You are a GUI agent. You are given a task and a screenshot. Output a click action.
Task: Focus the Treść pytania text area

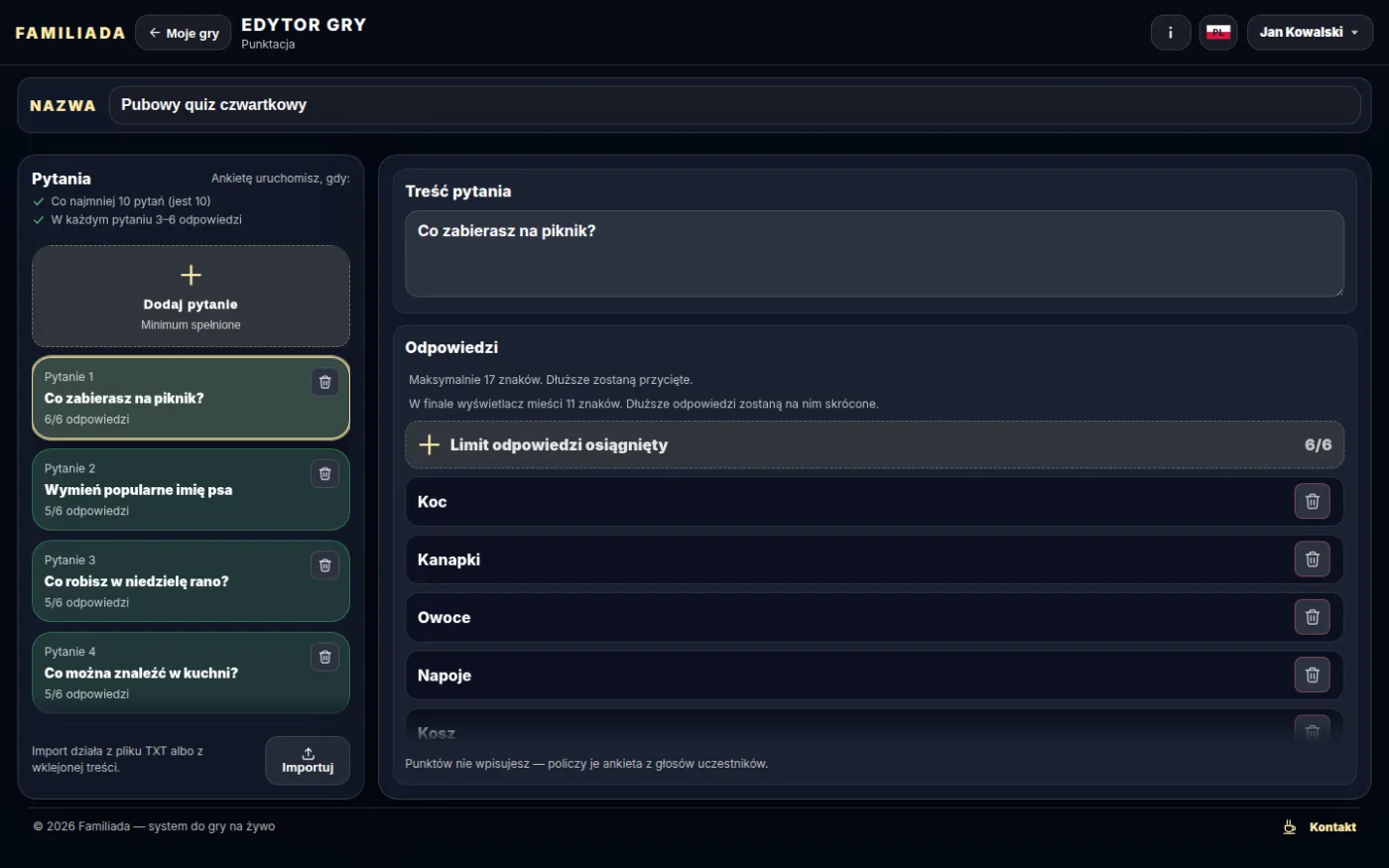874,254
